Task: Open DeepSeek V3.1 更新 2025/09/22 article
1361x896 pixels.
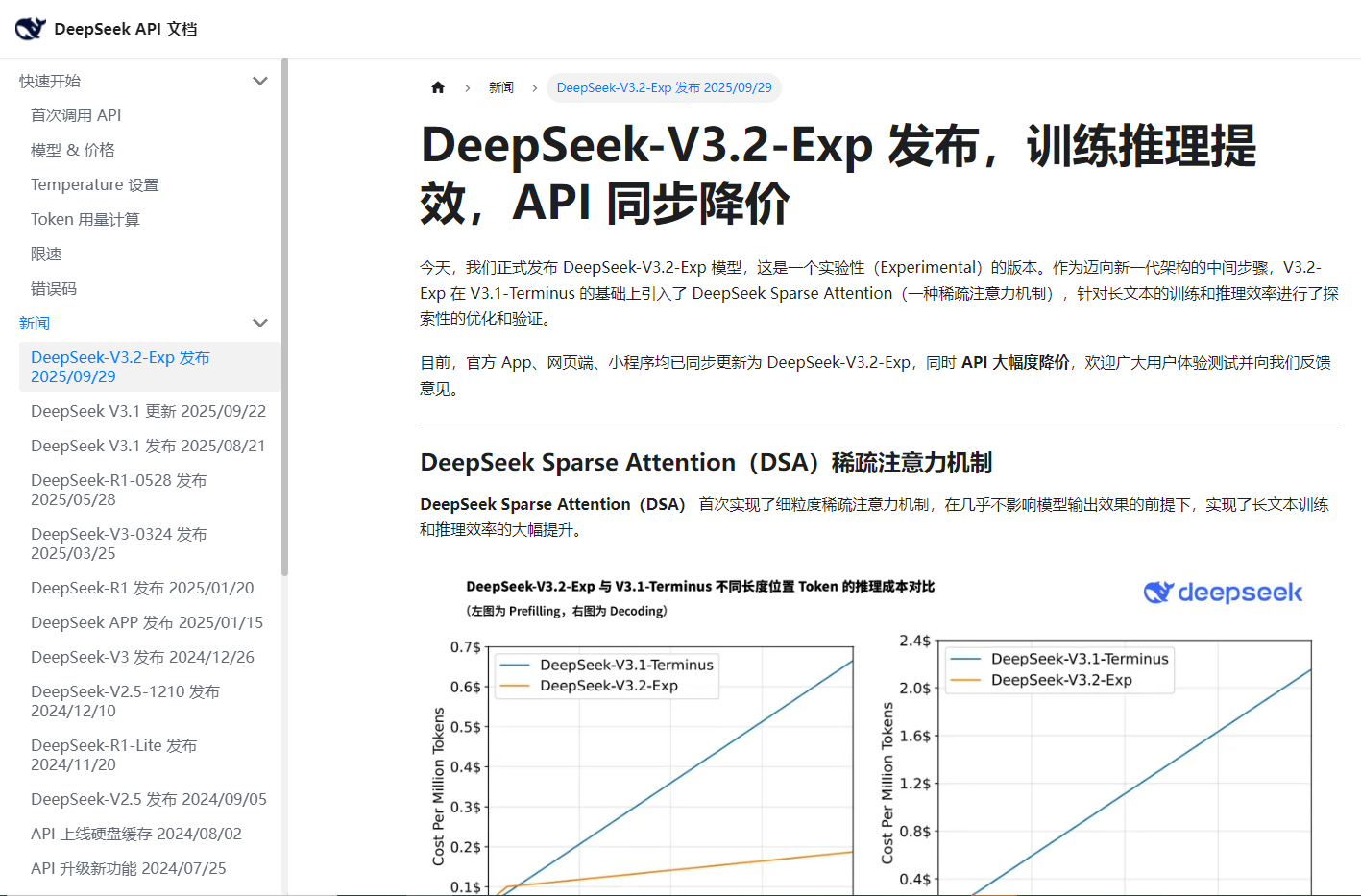Action: pyautogui.click(x=148, y=411)
